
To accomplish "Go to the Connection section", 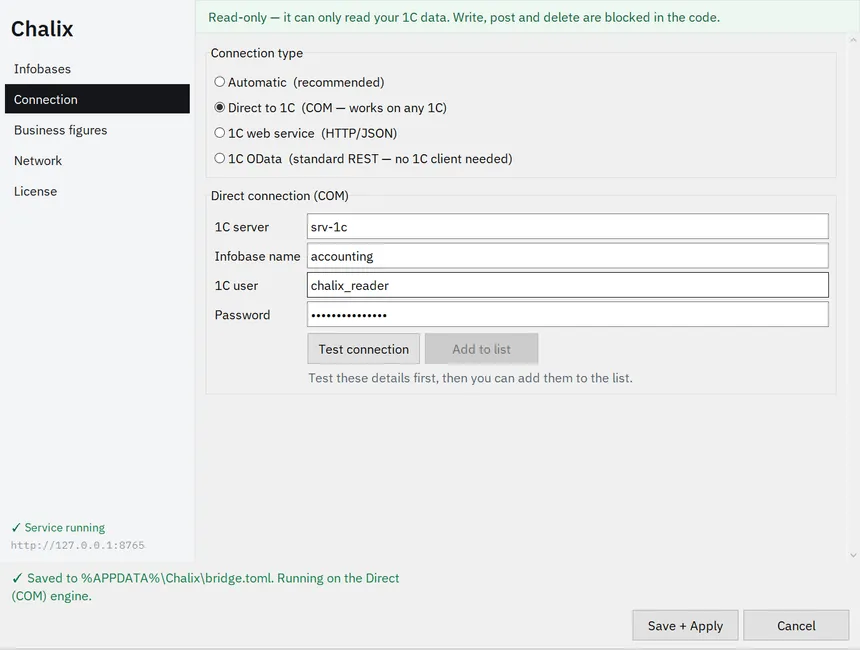I will (x=97, y=99).
